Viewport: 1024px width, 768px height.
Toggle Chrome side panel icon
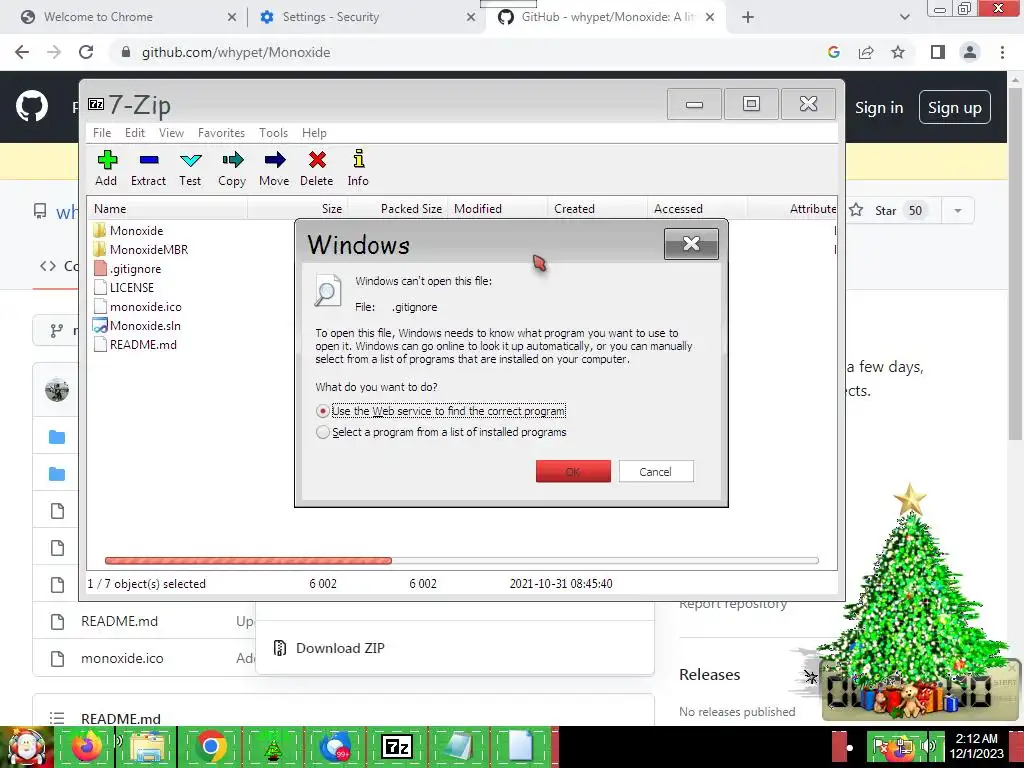coord(938,52)
